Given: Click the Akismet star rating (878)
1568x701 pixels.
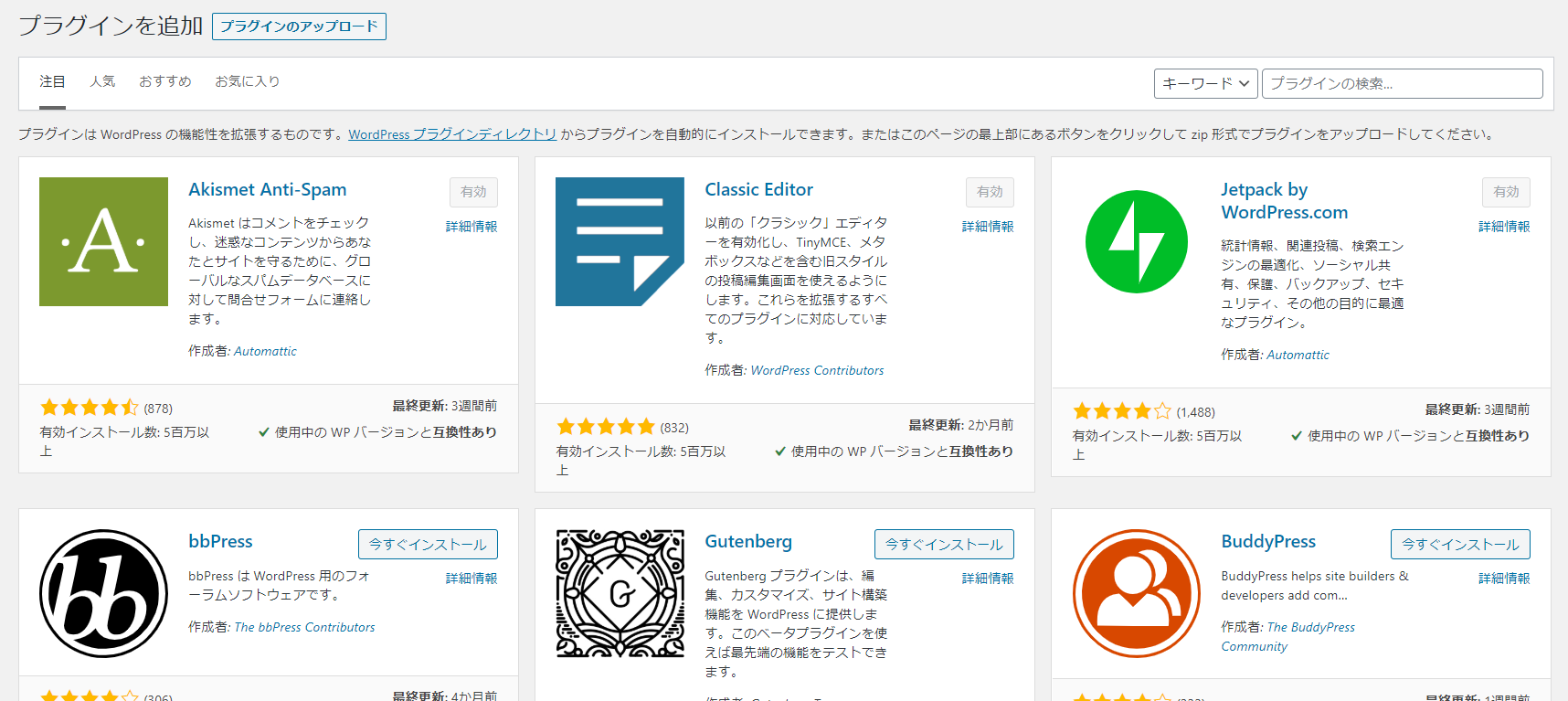Looking at the screenshot, I should pos(90,408).
